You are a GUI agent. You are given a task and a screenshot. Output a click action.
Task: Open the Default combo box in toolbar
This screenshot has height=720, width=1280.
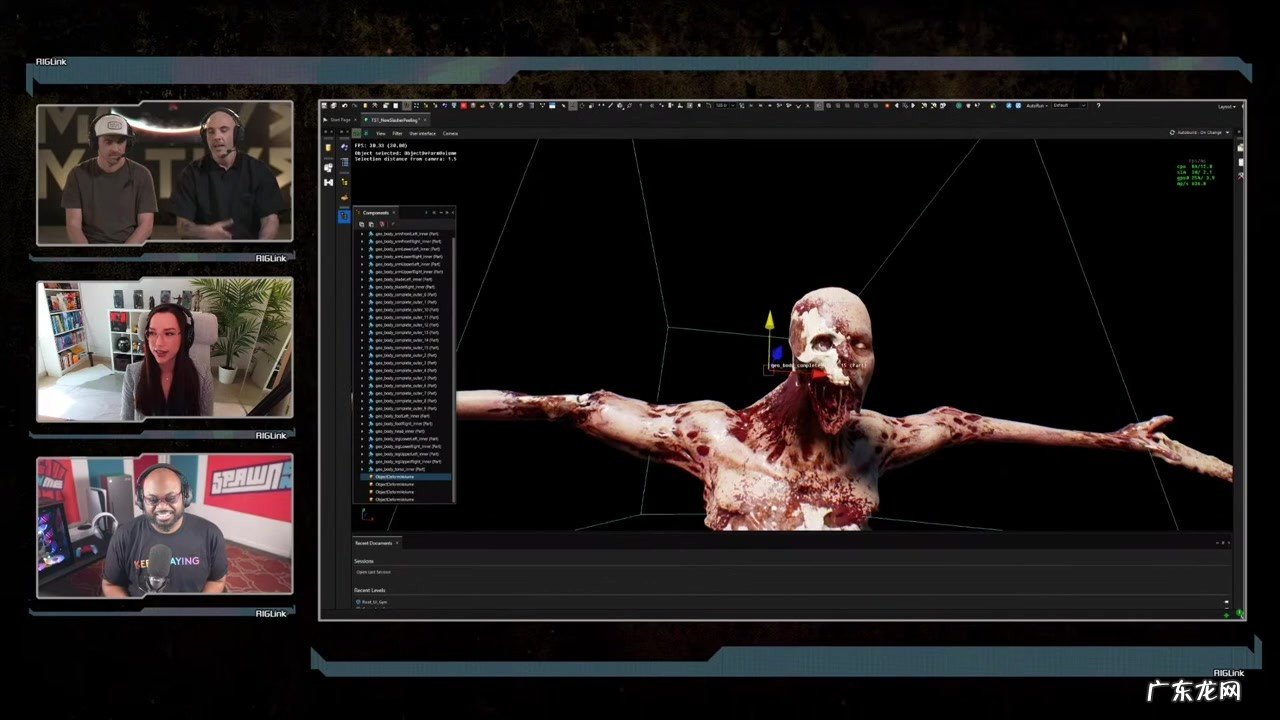(x=1068, y=105)
